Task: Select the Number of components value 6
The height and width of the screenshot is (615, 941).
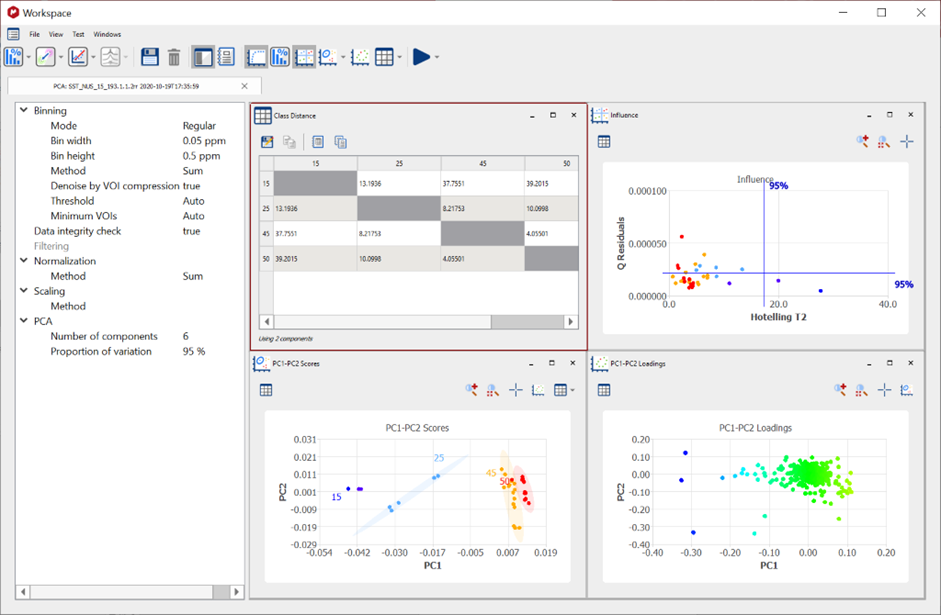Action: pyautogui.click(x=186, y=336)
